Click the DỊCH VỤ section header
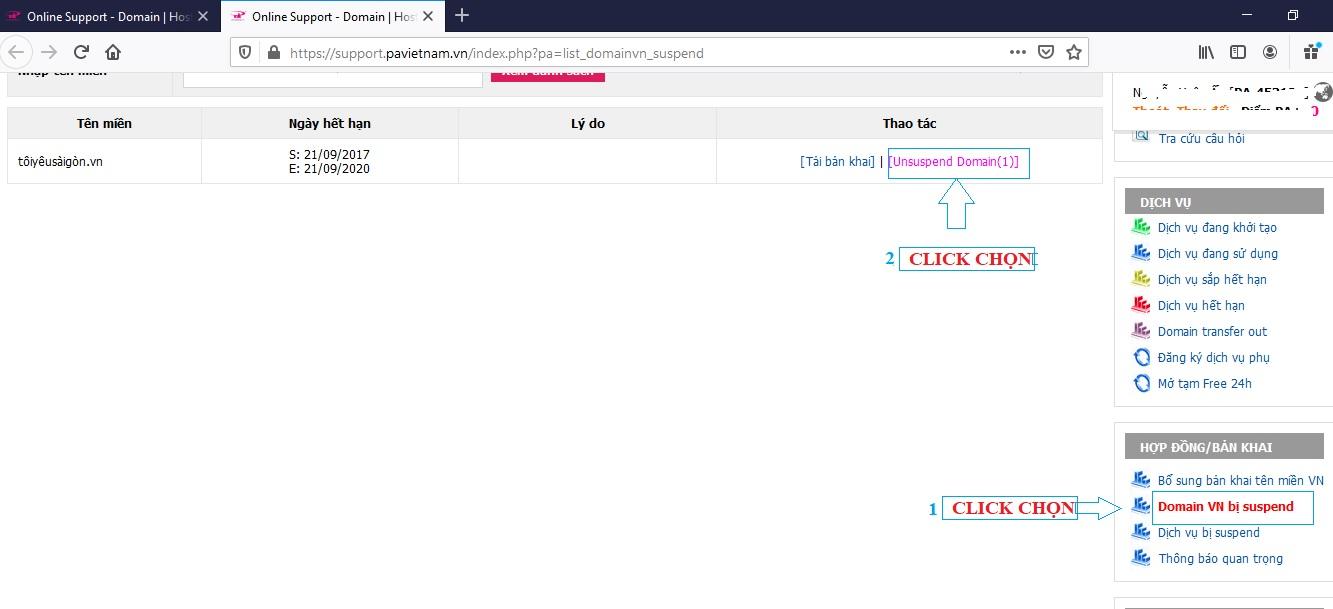This screenshot has height=609, width=1333. [1223, 201]
